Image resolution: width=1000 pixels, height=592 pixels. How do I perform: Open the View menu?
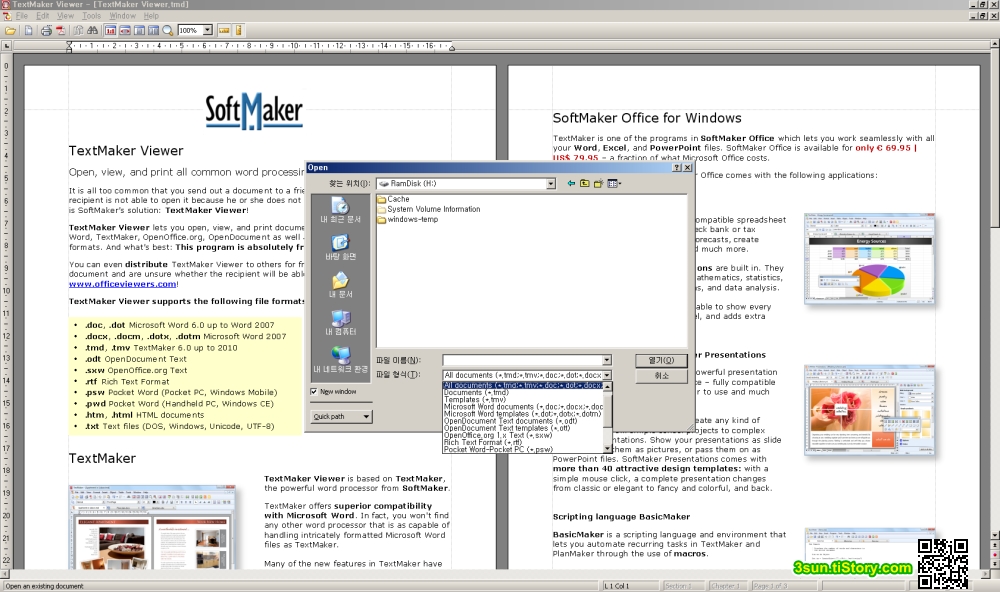[x=66, y=16]
